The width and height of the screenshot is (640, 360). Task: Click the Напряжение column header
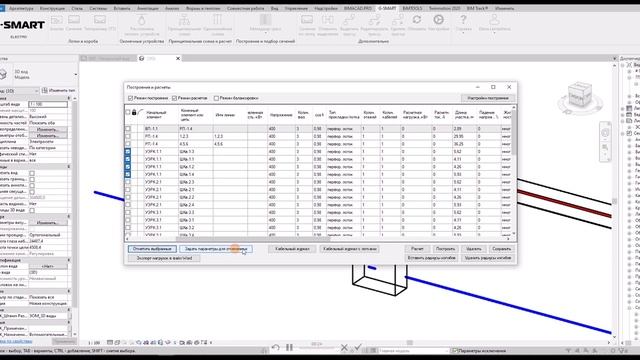click(281, 115)
